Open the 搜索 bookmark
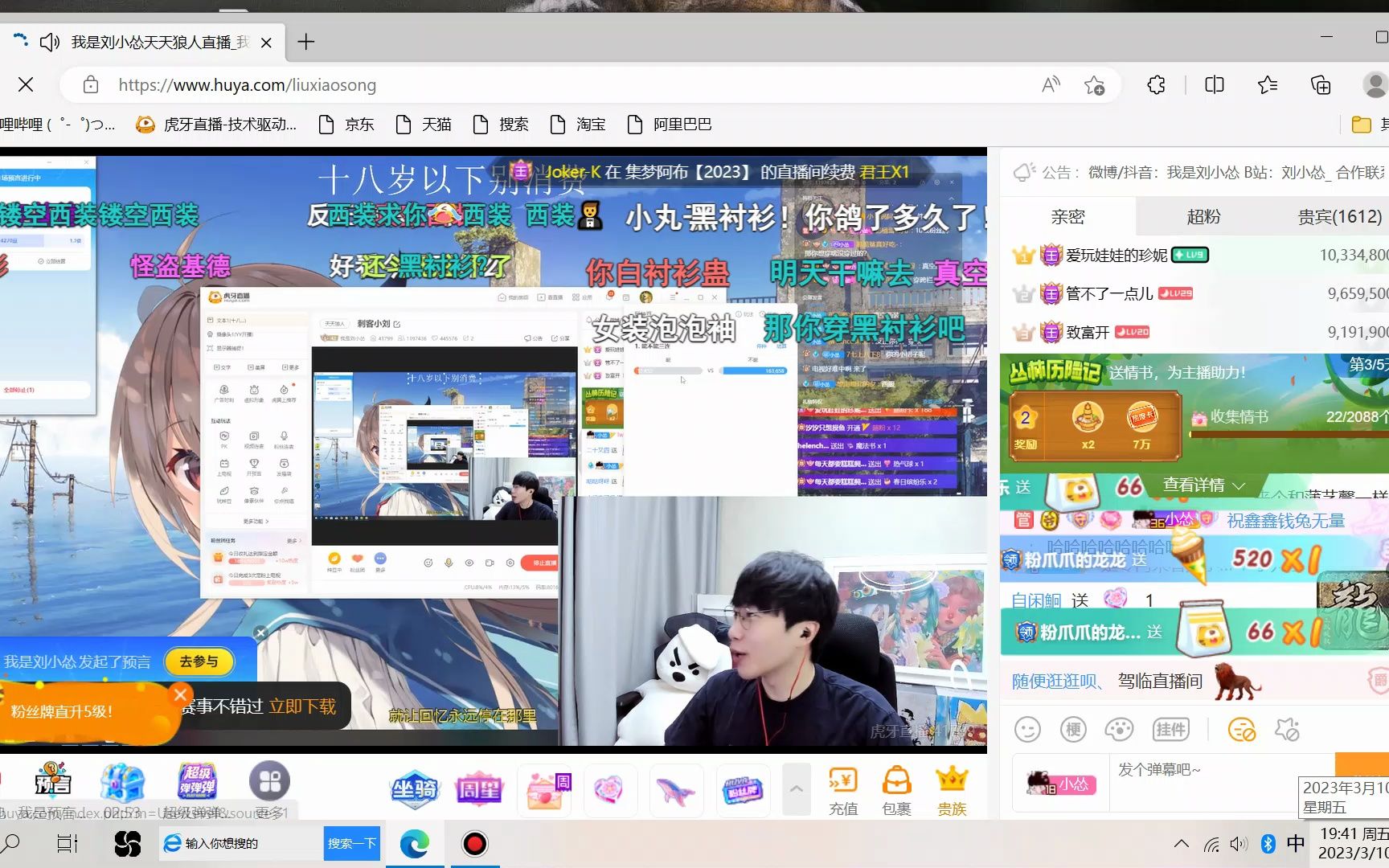This screenshot has height=868, width=1389. 501,125
